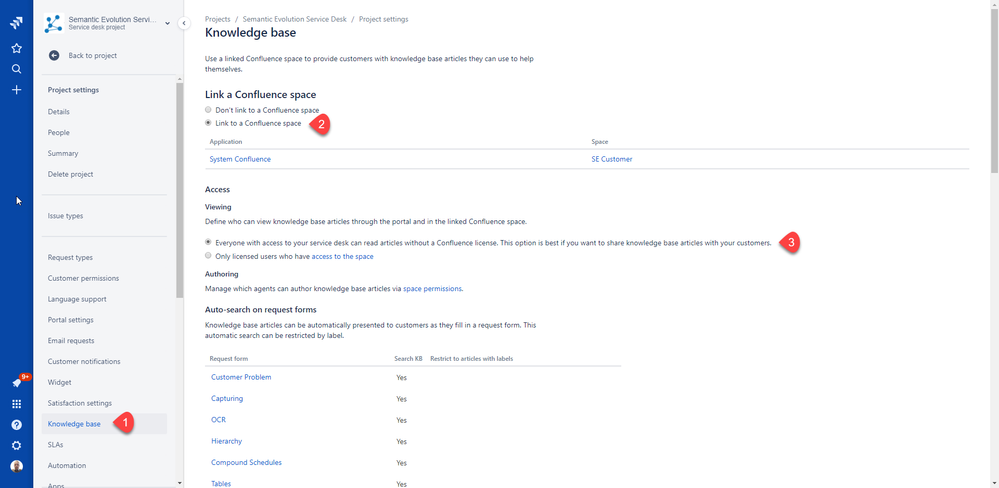The image size is (999, 488).
Task: Open the search magnifier icon
Action: click(x=17, y=69)
